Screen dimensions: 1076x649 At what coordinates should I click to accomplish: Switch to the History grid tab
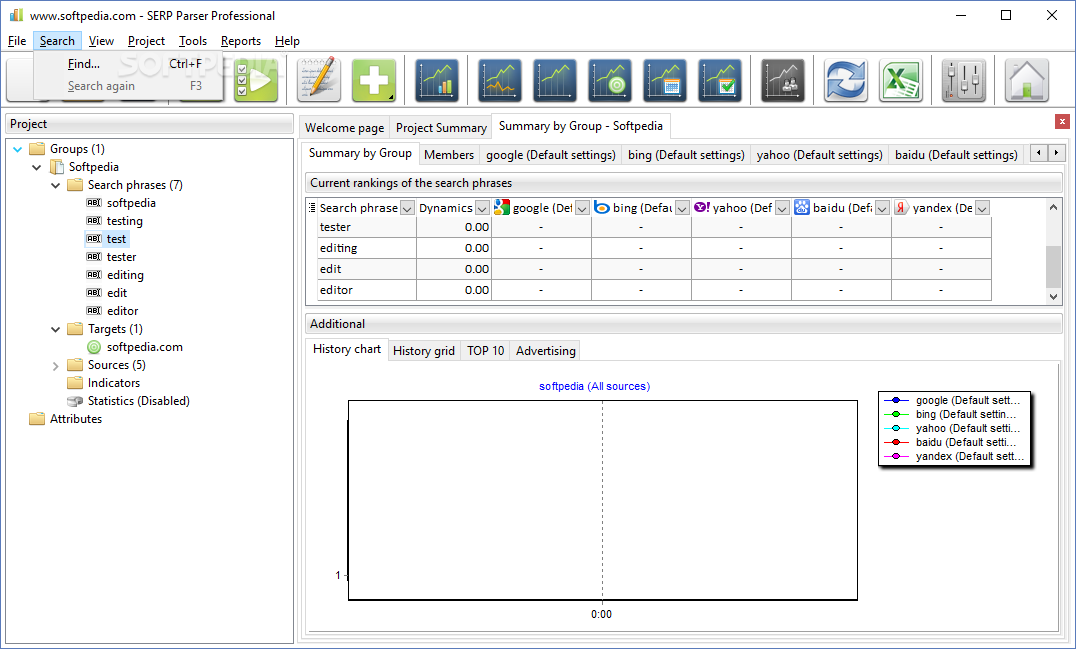pyautogui.click(x=424, y=351)
